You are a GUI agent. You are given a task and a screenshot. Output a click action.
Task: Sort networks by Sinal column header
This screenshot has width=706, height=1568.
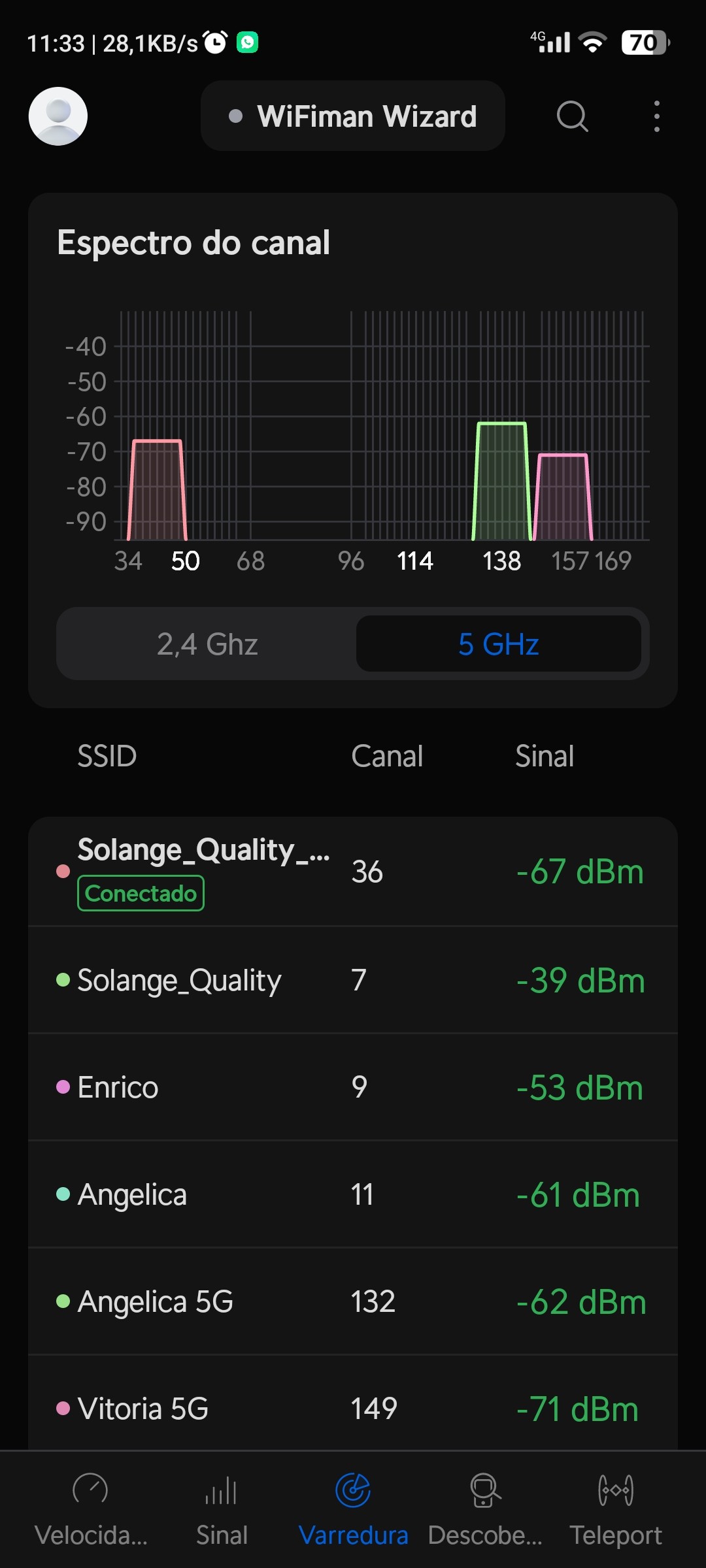pyautogui.click(x=545, y=756)
